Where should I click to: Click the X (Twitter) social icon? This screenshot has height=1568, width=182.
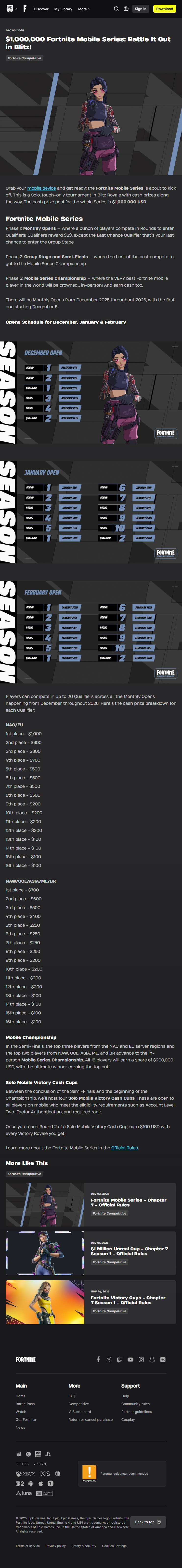coord(109,1359)
